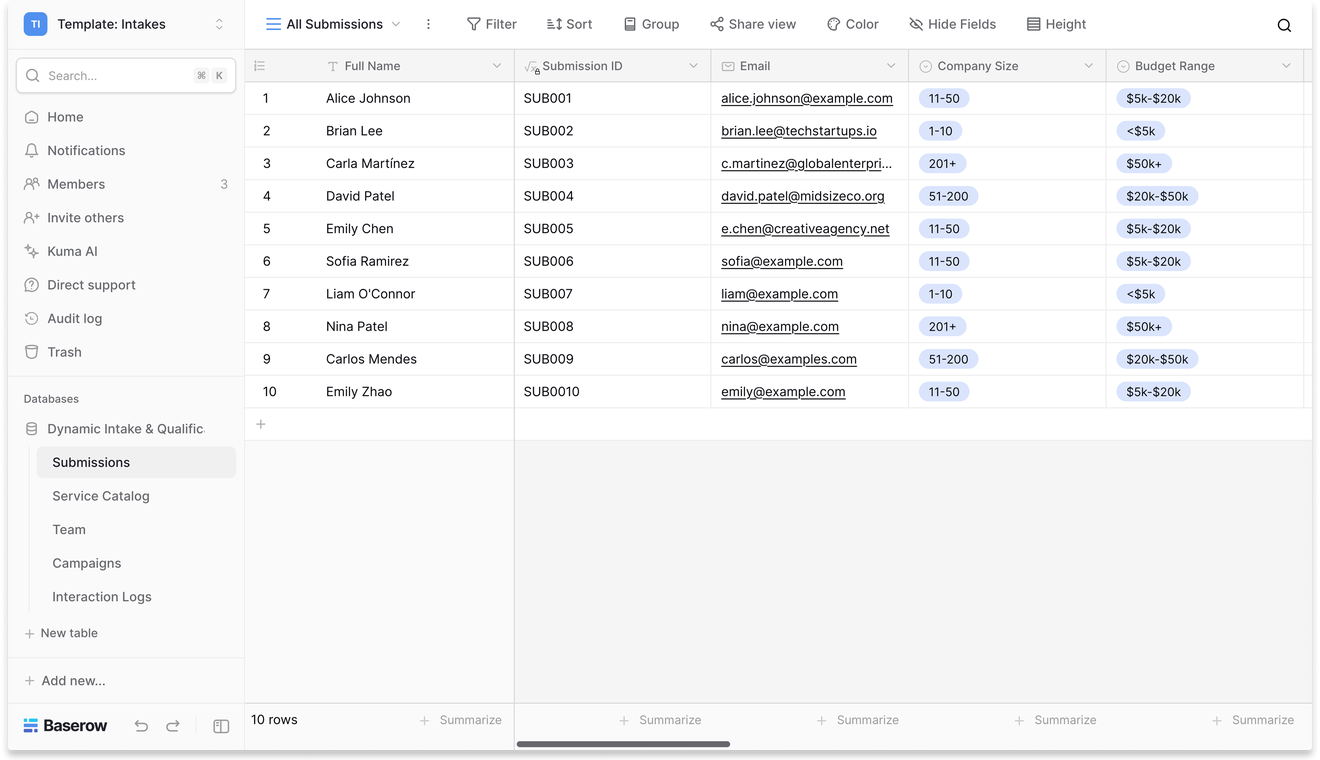This screenshot has height=760, width=1320.
Task: Select the Service Catalog table
Action: click(101, 496)
